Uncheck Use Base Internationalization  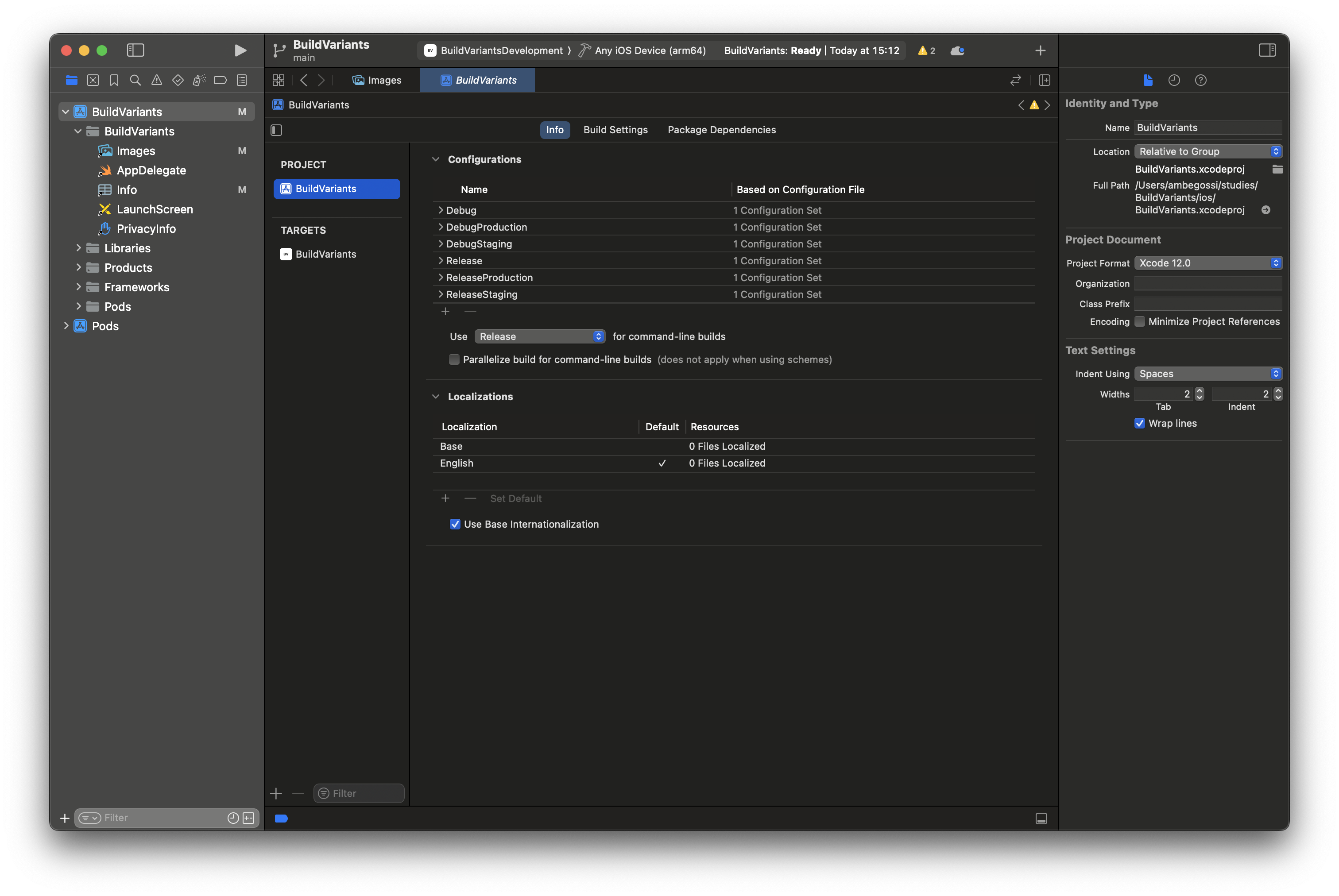(455, 524)
